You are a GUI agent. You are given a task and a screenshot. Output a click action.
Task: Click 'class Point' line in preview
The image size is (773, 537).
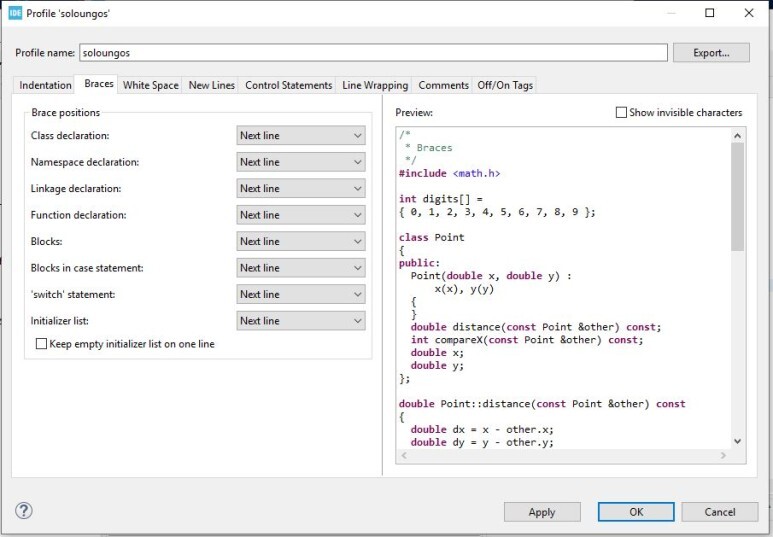431,237
